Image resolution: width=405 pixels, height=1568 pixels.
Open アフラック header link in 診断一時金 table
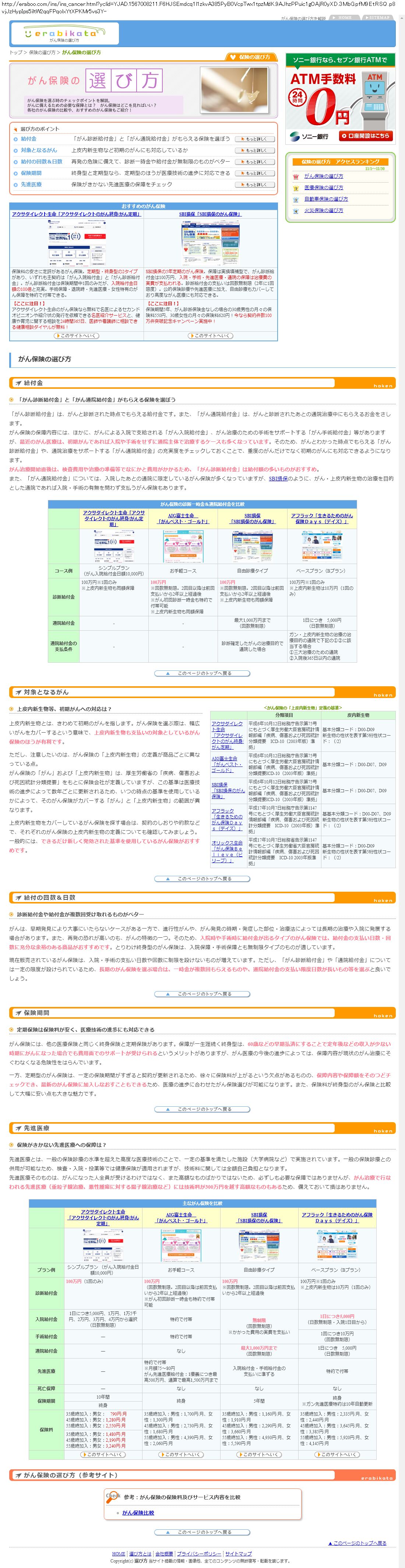(x=321, y=519)
